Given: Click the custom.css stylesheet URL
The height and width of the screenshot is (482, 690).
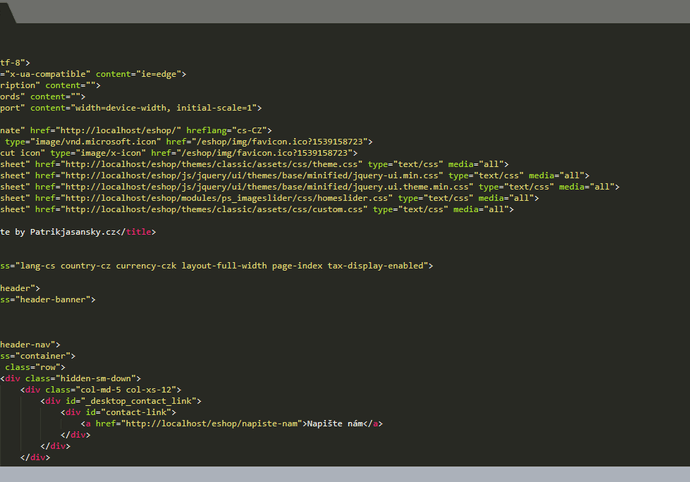Looking at the screenshot, I should click(x=214, y=210).
